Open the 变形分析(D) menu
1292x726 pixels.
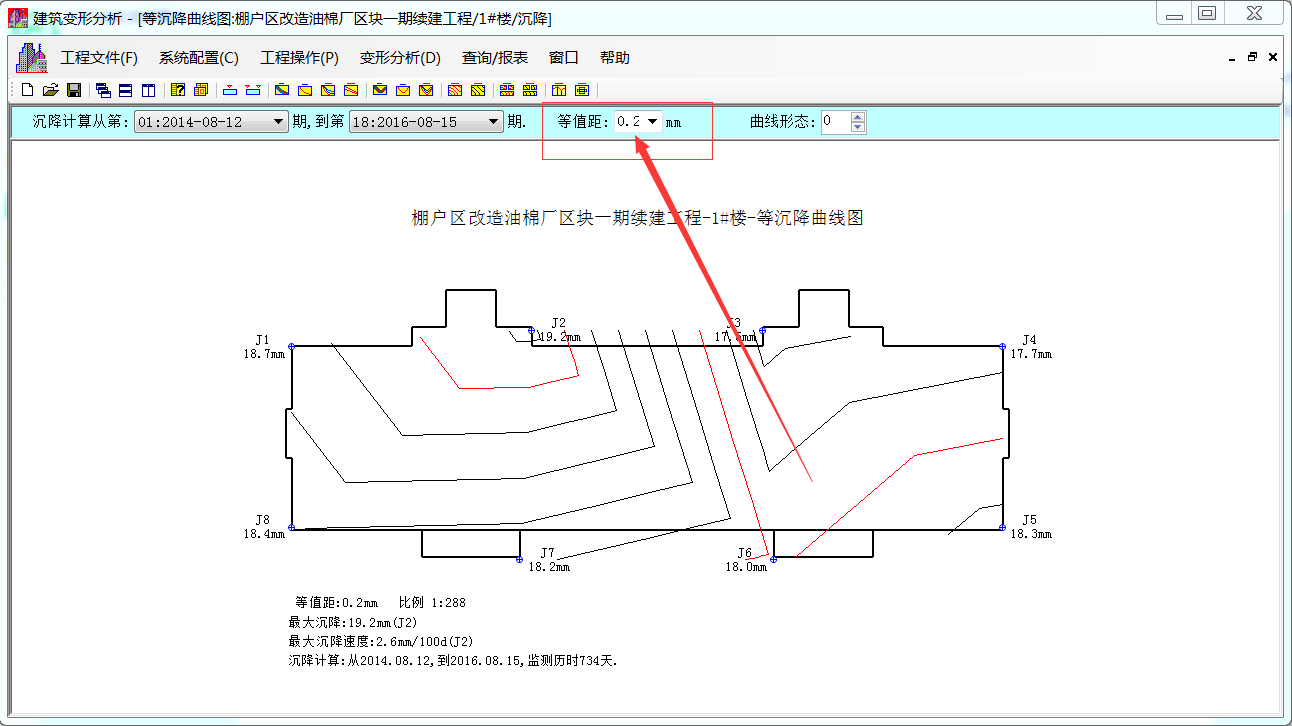coord(400,58)
